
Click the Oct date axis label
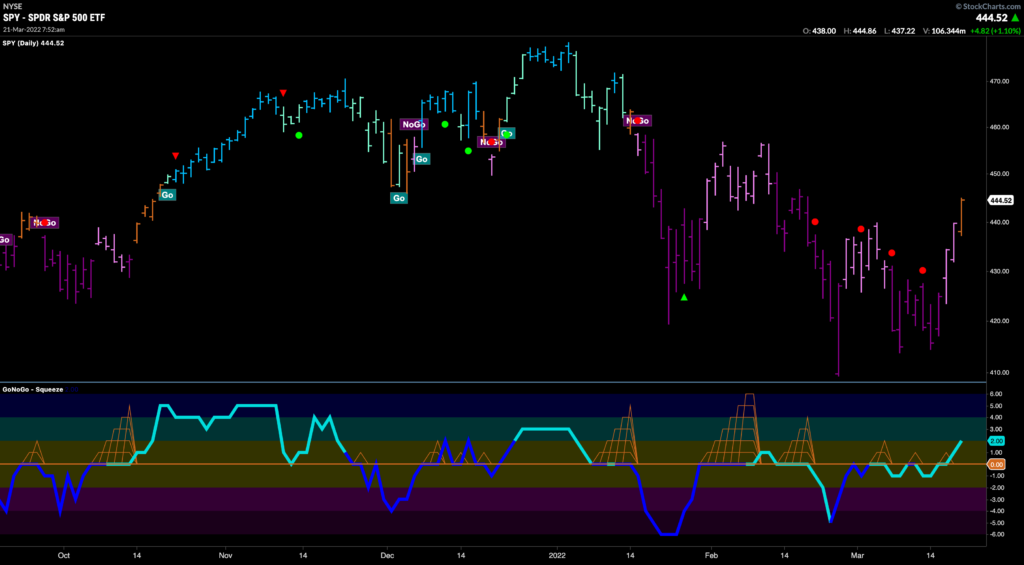tap(63, 553)
